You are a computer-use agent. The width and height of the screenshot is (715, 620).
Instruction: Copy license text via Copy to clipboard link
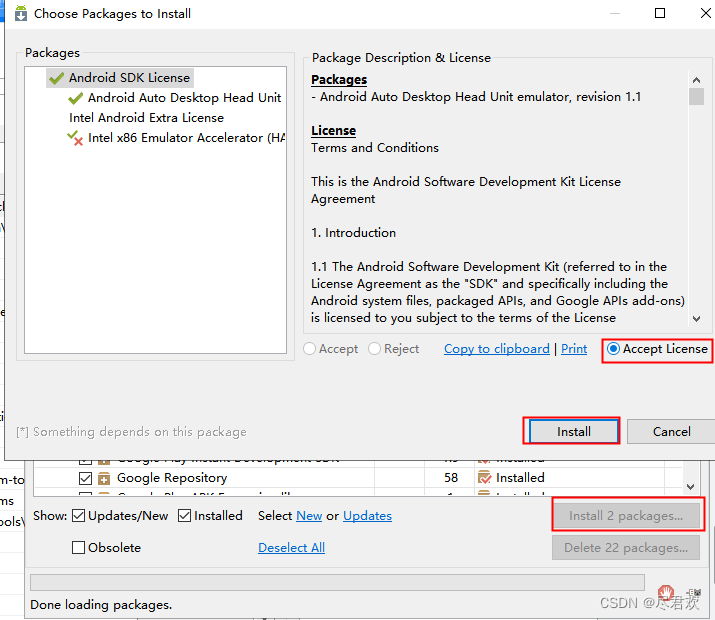click(497, 349)
